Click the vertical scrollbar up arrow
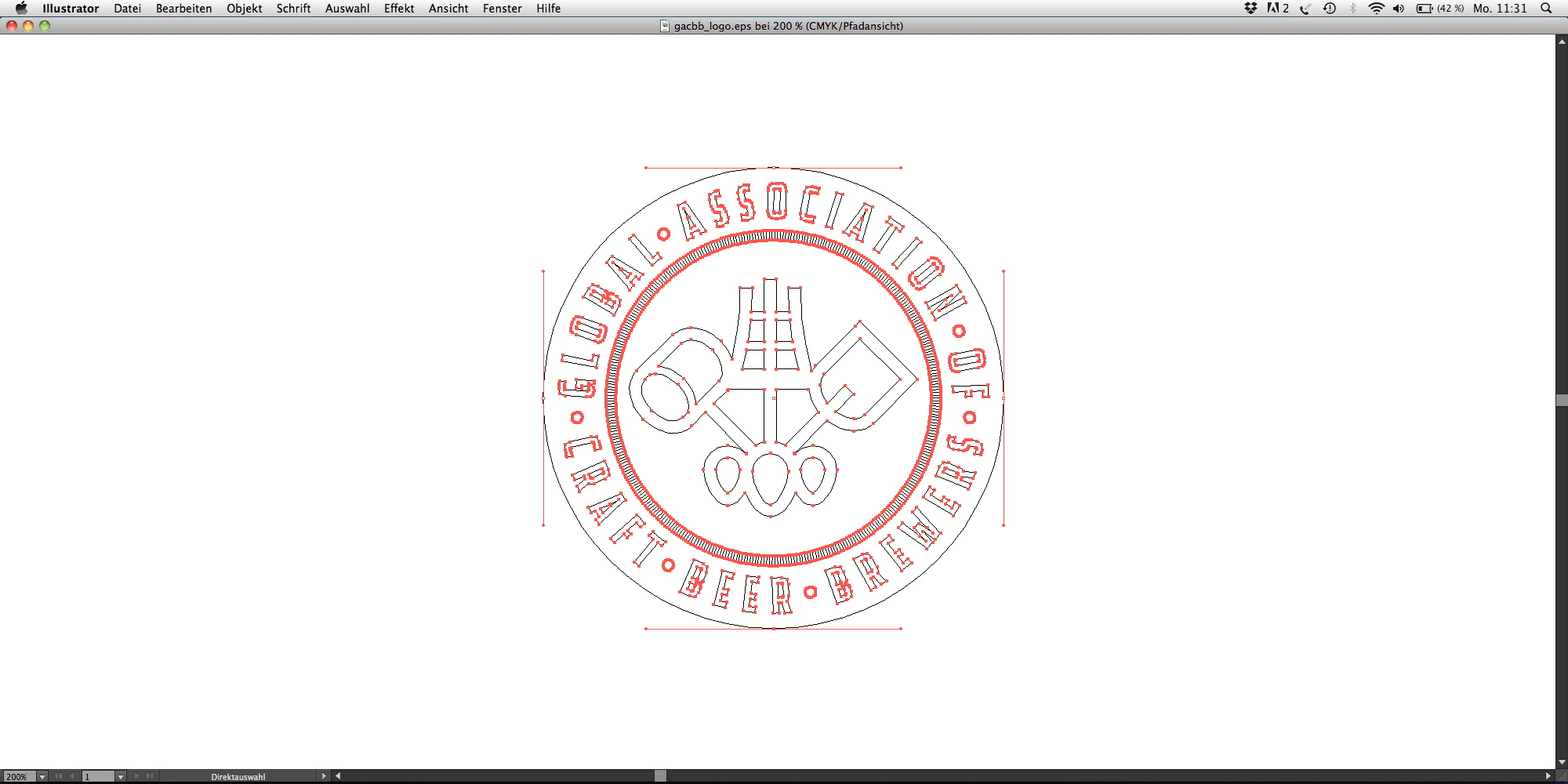Image resolution: width=1568 pixels, height=784 pixels. coord(1562,41)
